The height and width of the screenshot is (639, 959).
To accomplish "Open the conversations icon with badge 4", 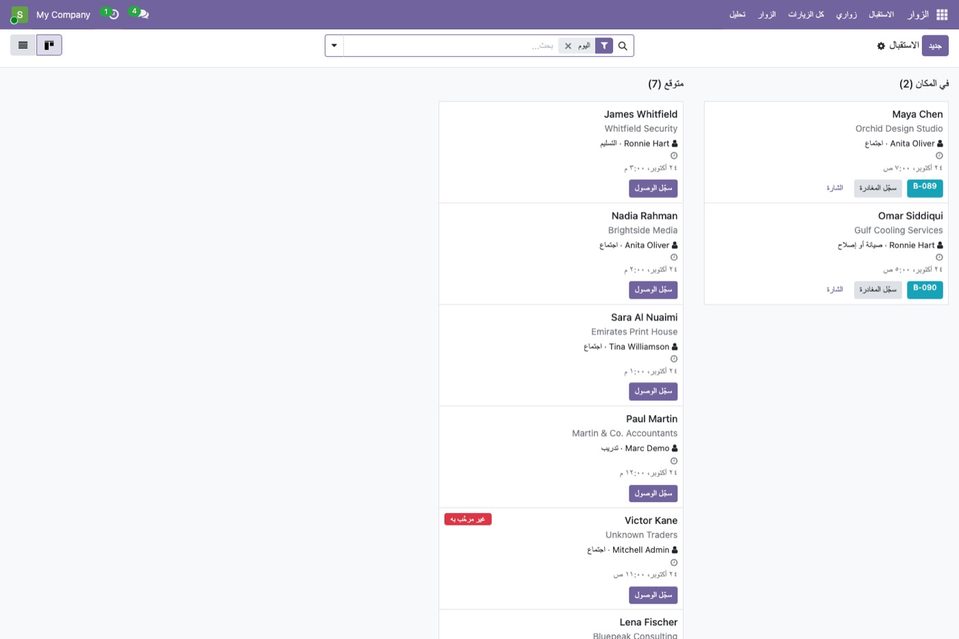I will 144,14.
